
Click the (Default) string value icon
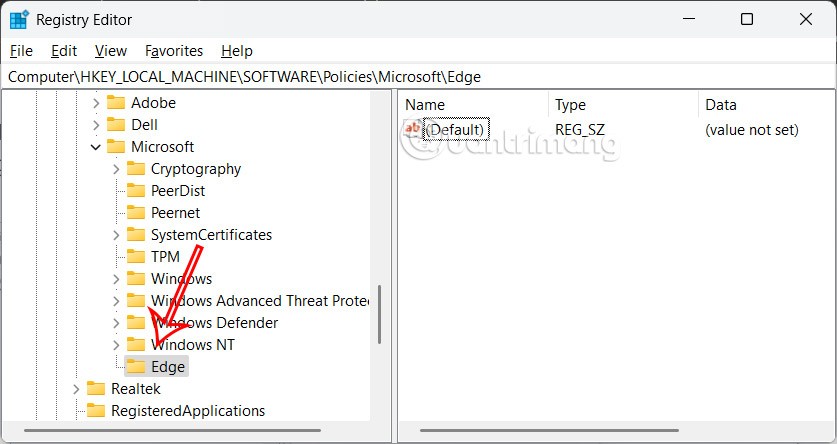point(413,129)
